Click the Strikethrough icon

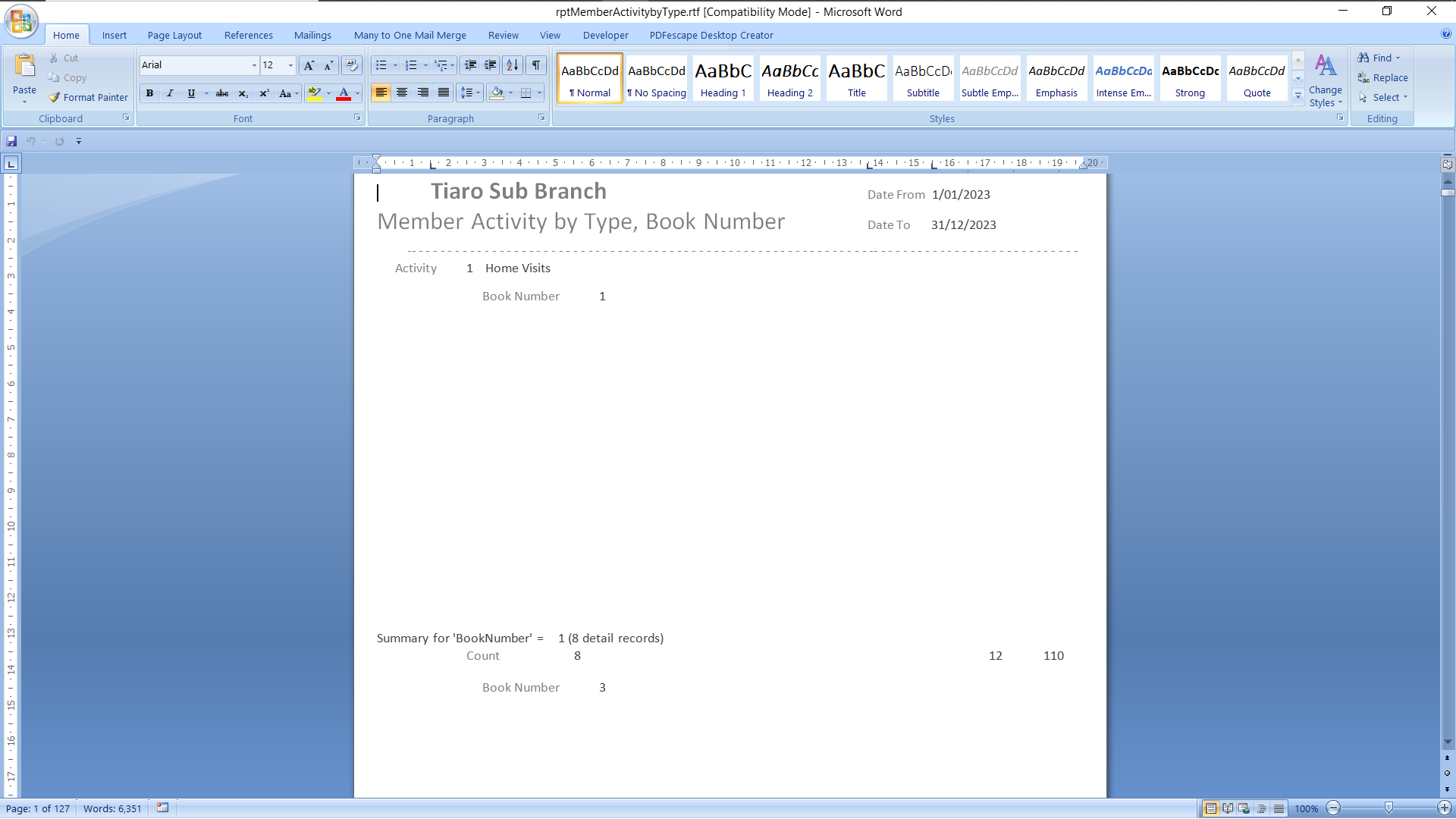coord(222,93)
